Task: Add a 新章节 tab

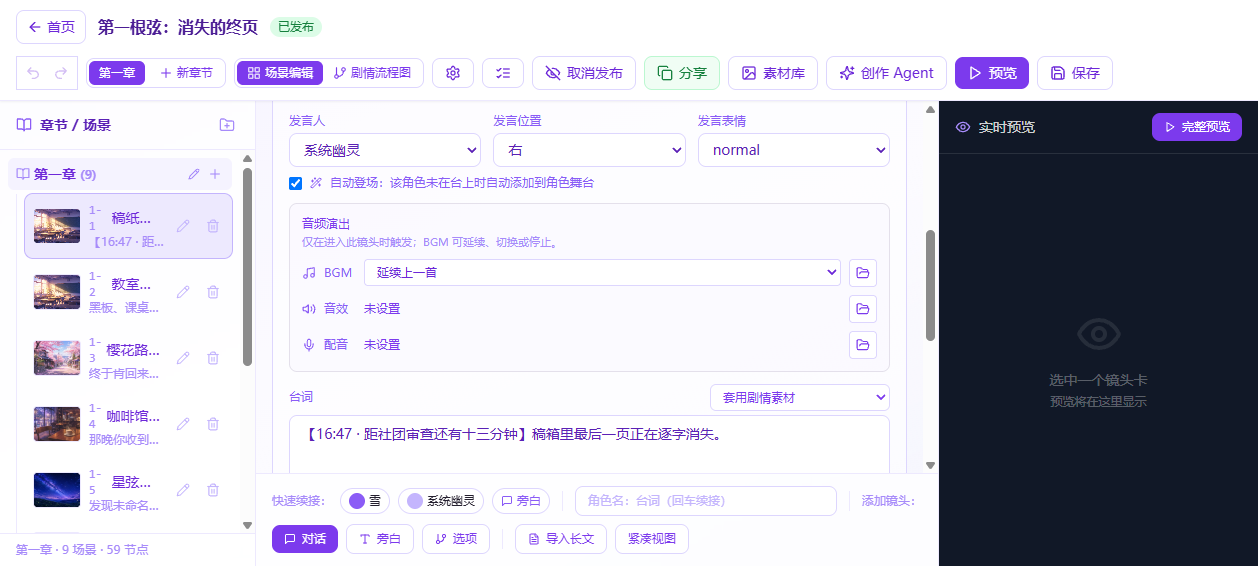Action: (186, 73)
